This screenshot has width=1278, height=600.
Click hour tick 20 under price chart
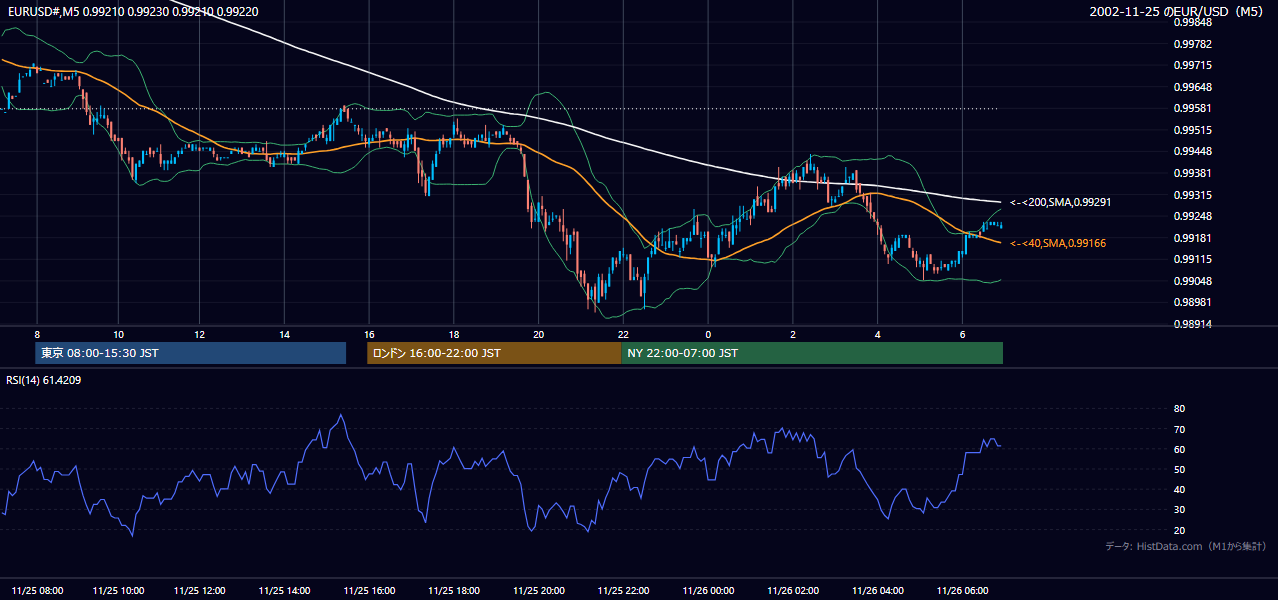539,334
